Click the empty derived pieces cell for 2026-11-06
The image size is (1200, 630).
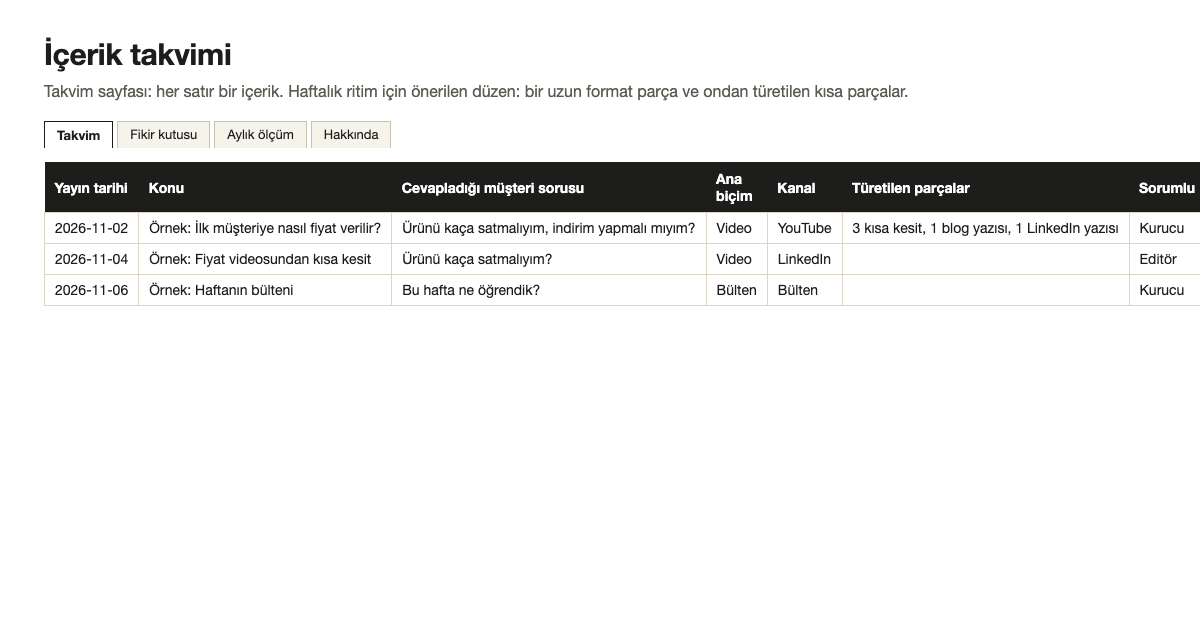pyautogui.click(x=986, y=290)
